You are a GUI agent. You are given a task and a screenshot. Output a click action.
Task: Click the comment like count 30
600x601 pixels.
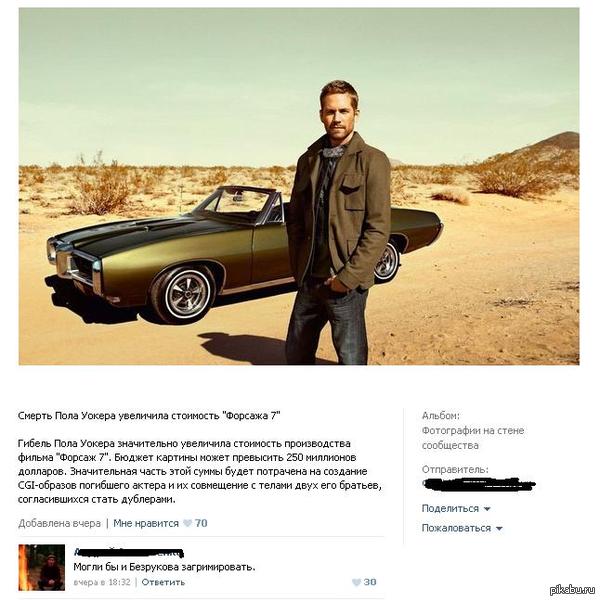[370, 582]
